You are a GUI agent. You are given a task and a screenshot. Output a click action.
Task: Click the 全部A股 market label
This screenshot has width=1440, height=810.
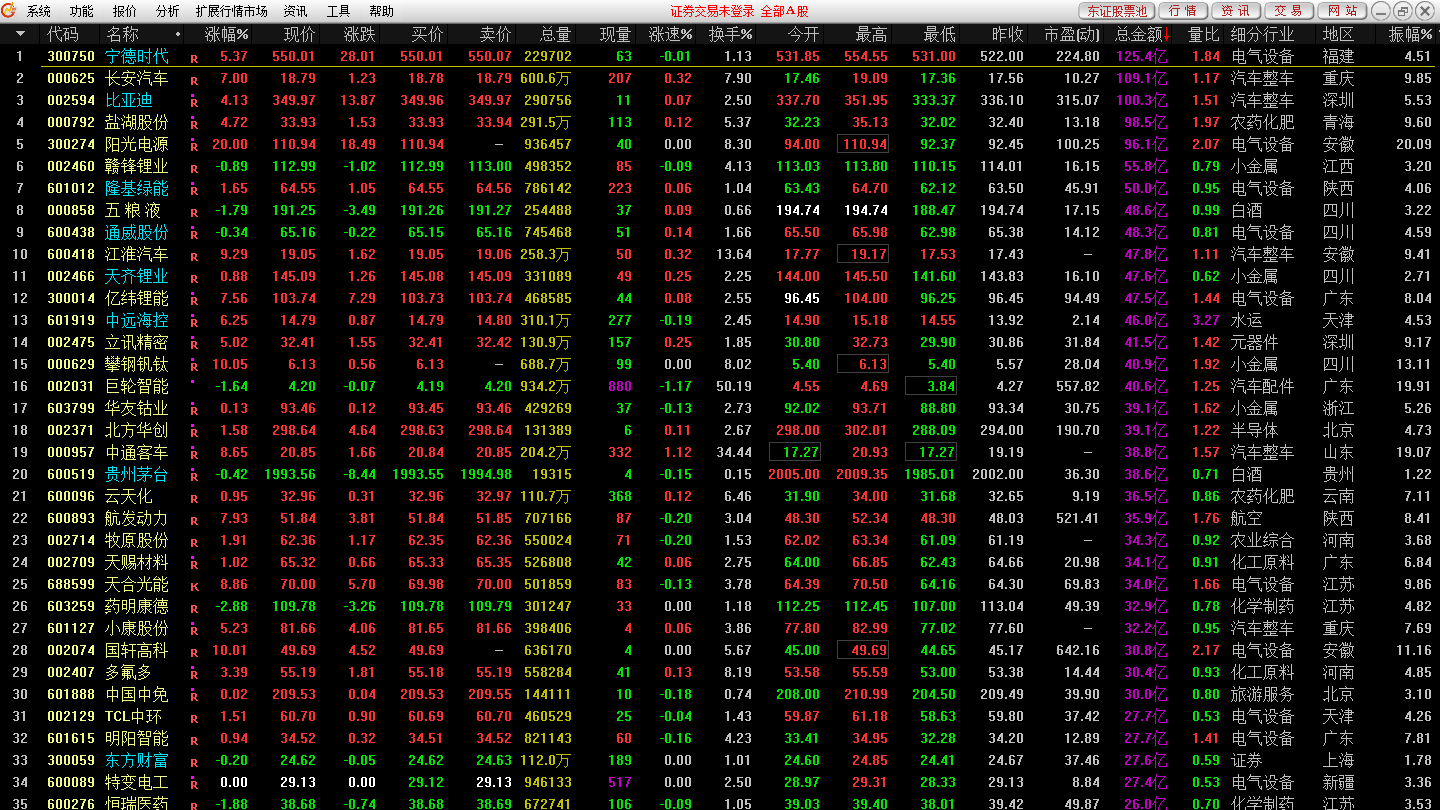point(784,11)
